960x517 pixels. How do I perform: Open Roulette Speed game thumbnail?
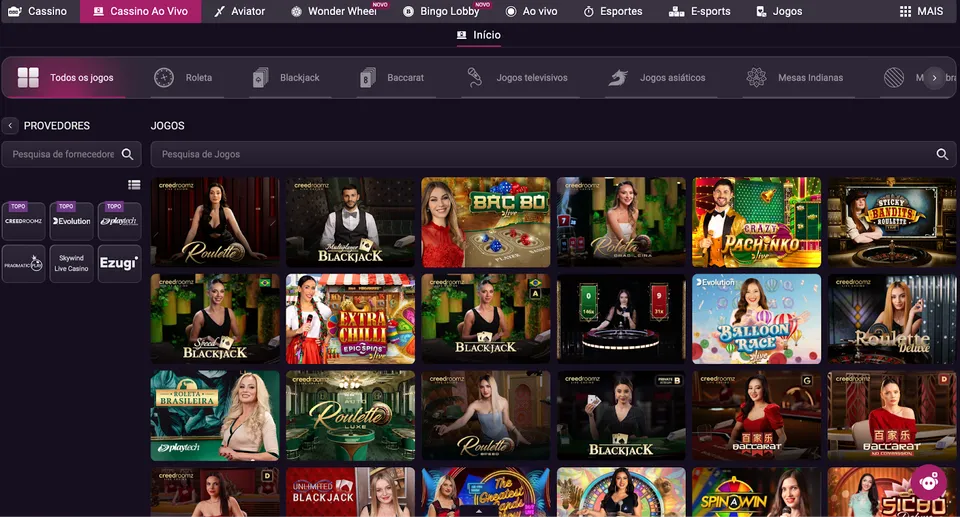pyautogui.click(x=486, y=415)
